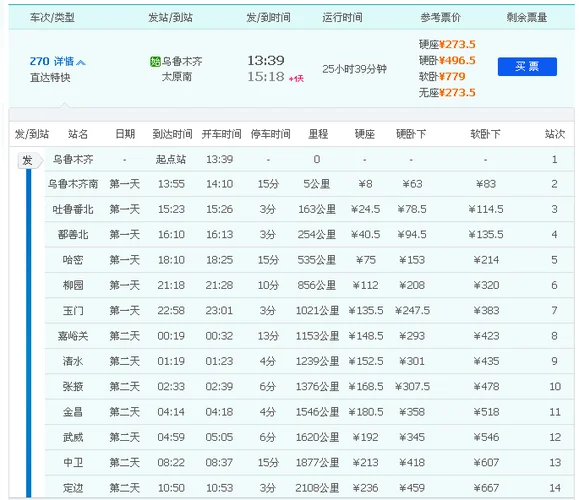This screenshot has height=500, width=579.
Task: Click the 开车时间 column header
Action: point(221,134)
